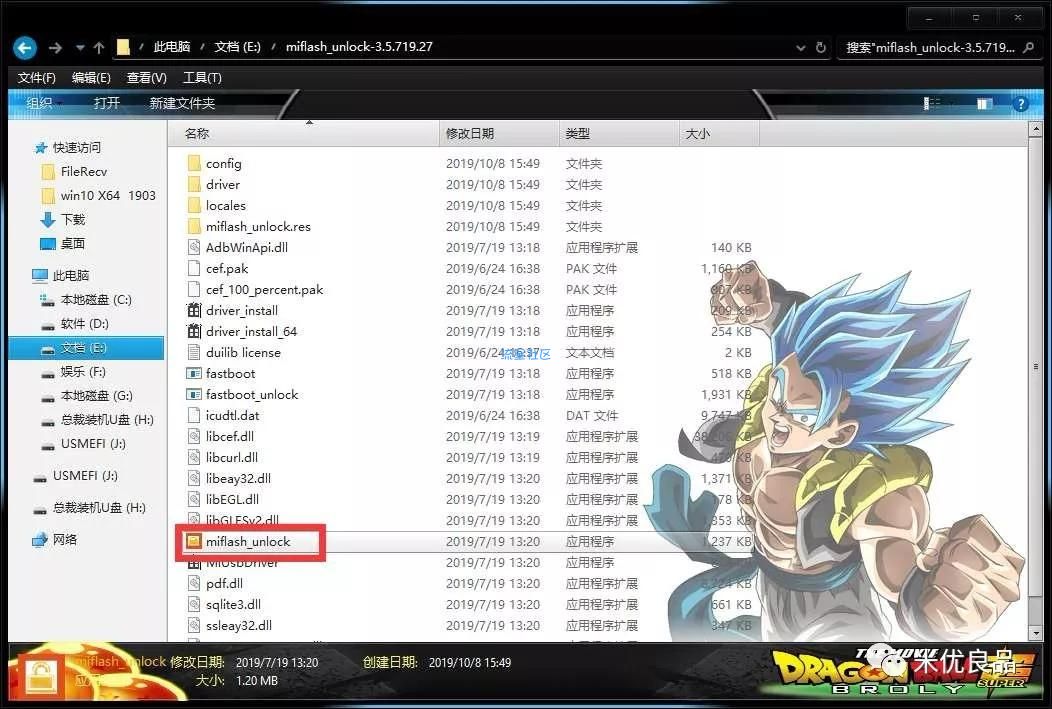1052x709 pixels.
Task: Click the details pane miflash_unlock thumbnail
Action: point(42,675)
